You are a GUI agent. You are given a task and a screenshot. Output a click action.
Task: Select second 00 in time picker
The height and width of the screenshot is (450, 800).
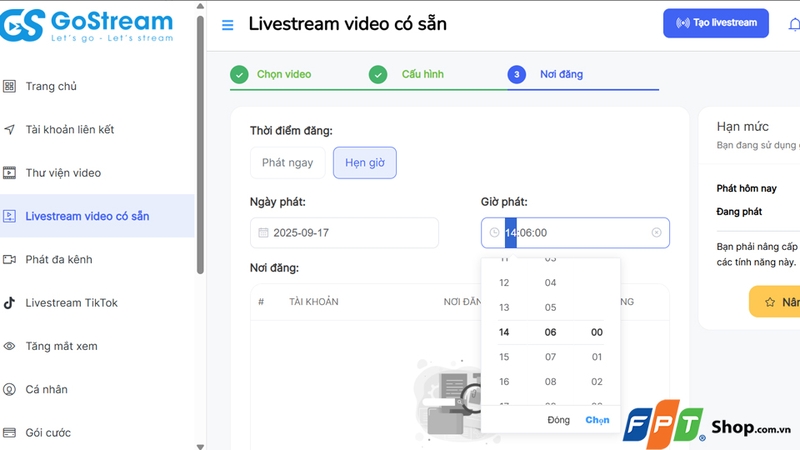tap(596, 332)
